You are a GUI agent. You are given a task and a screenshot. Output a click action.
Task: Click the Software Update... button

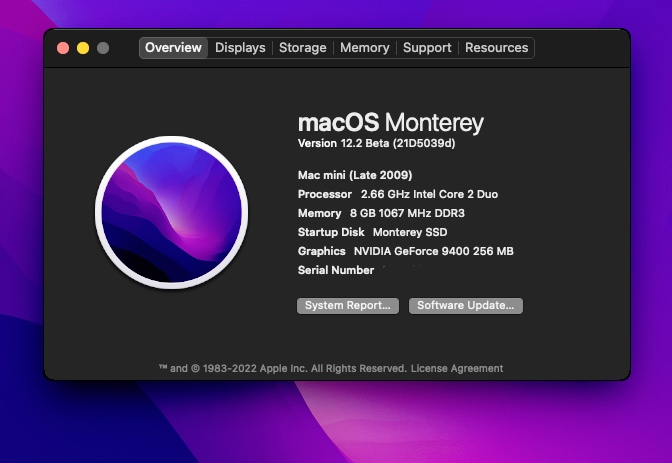[x=465, y=306]
